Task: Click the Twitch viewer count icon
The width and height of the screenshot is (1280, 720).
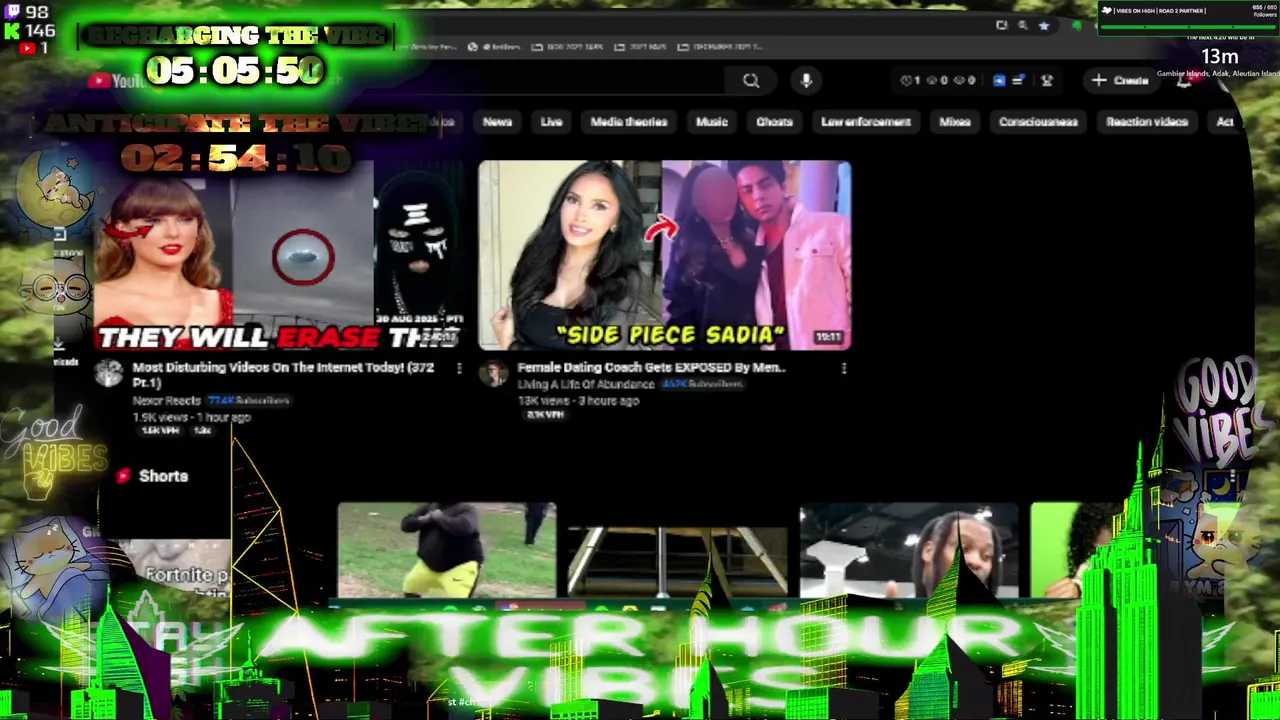Action: pos(12,12)
